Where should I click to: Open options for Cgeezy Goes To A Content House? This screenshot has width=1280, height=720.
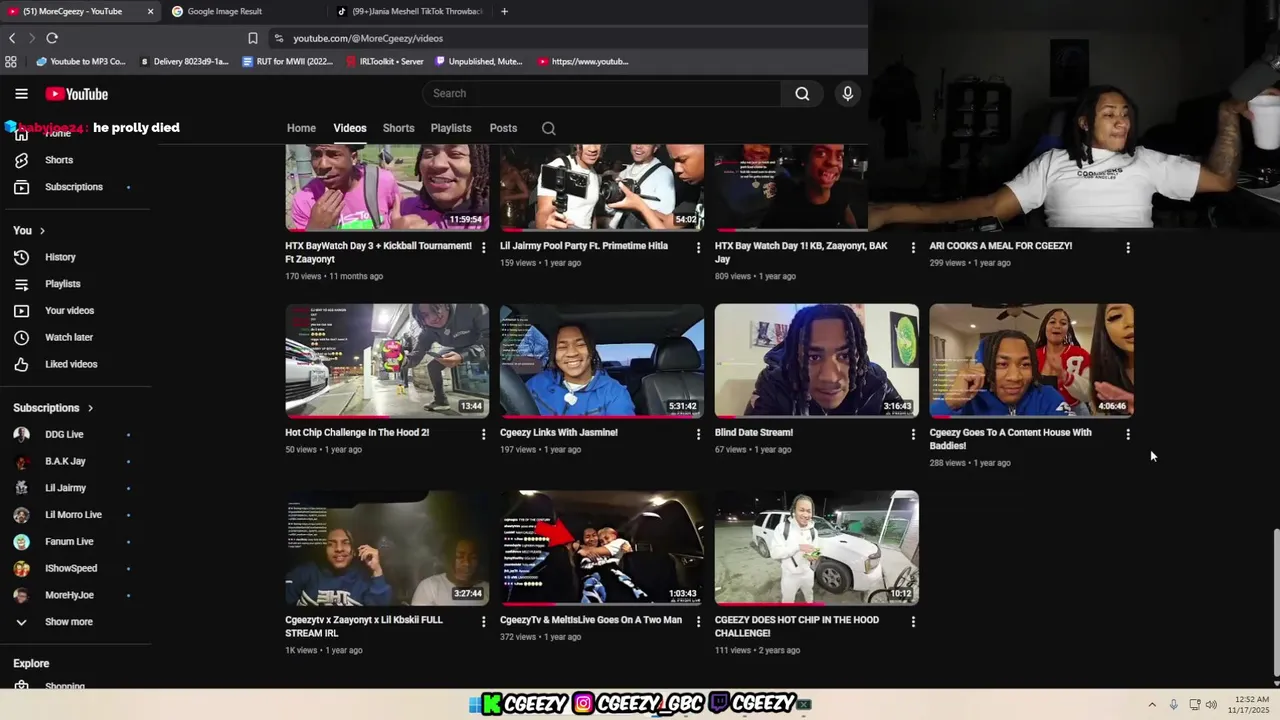[1127, 434]
